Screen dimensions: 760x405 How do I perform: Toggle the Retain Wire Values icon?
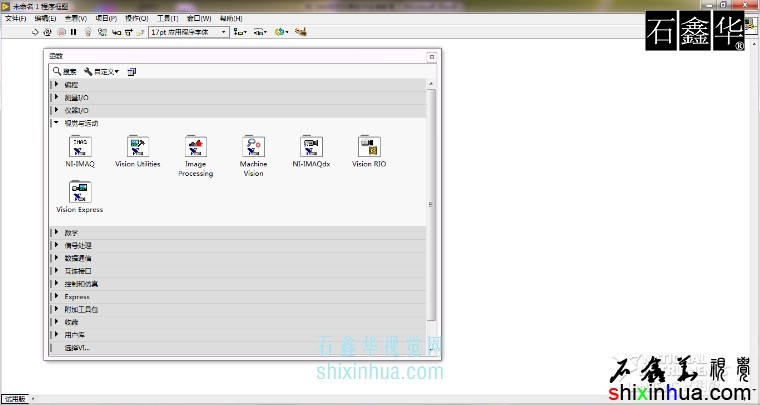coord(102,32)
